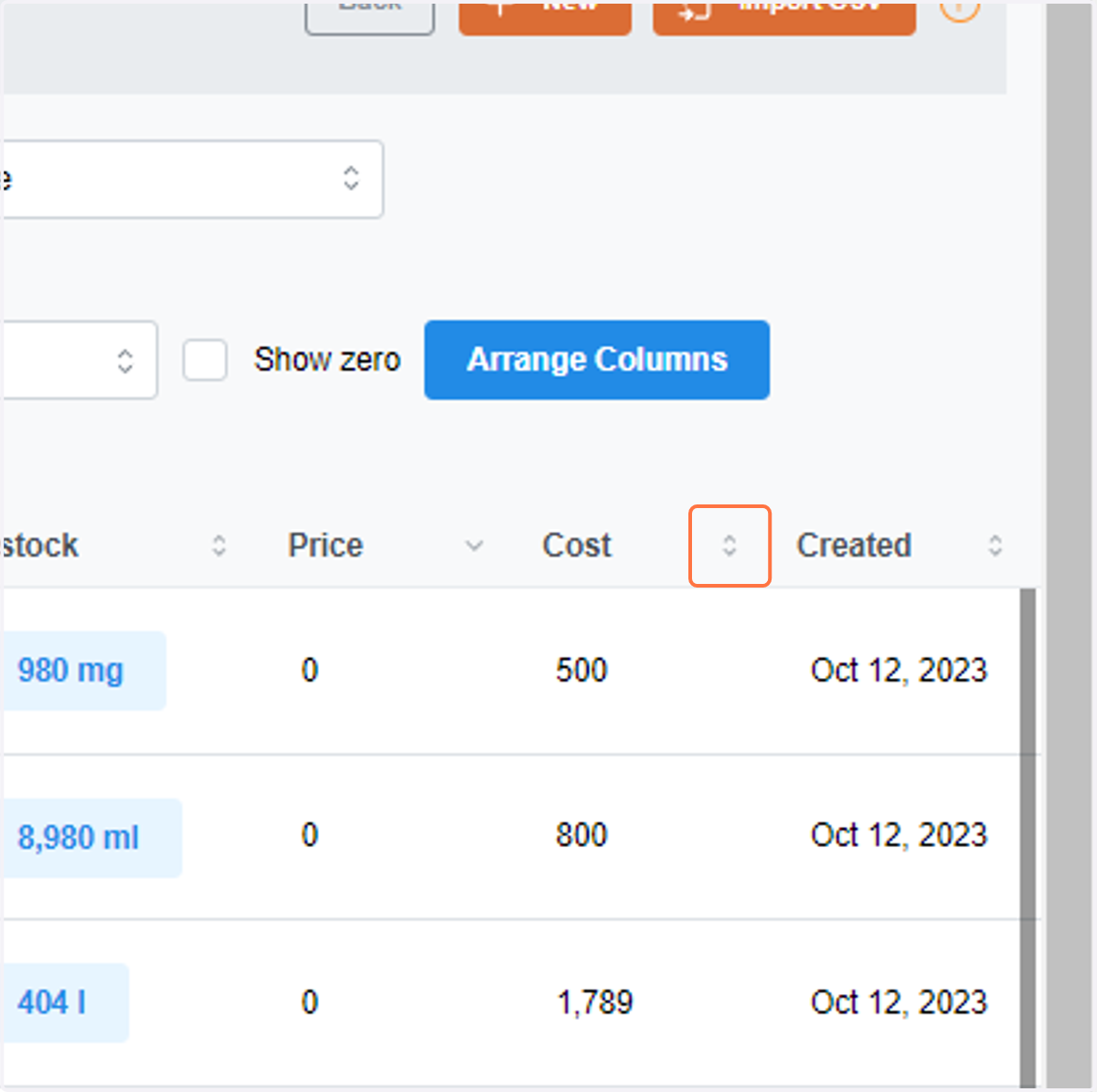This screenshot has height=1092, width=1097.
Task: Click the Price column sort chevron
Action: pyautogui.click(x=474, y=546)
